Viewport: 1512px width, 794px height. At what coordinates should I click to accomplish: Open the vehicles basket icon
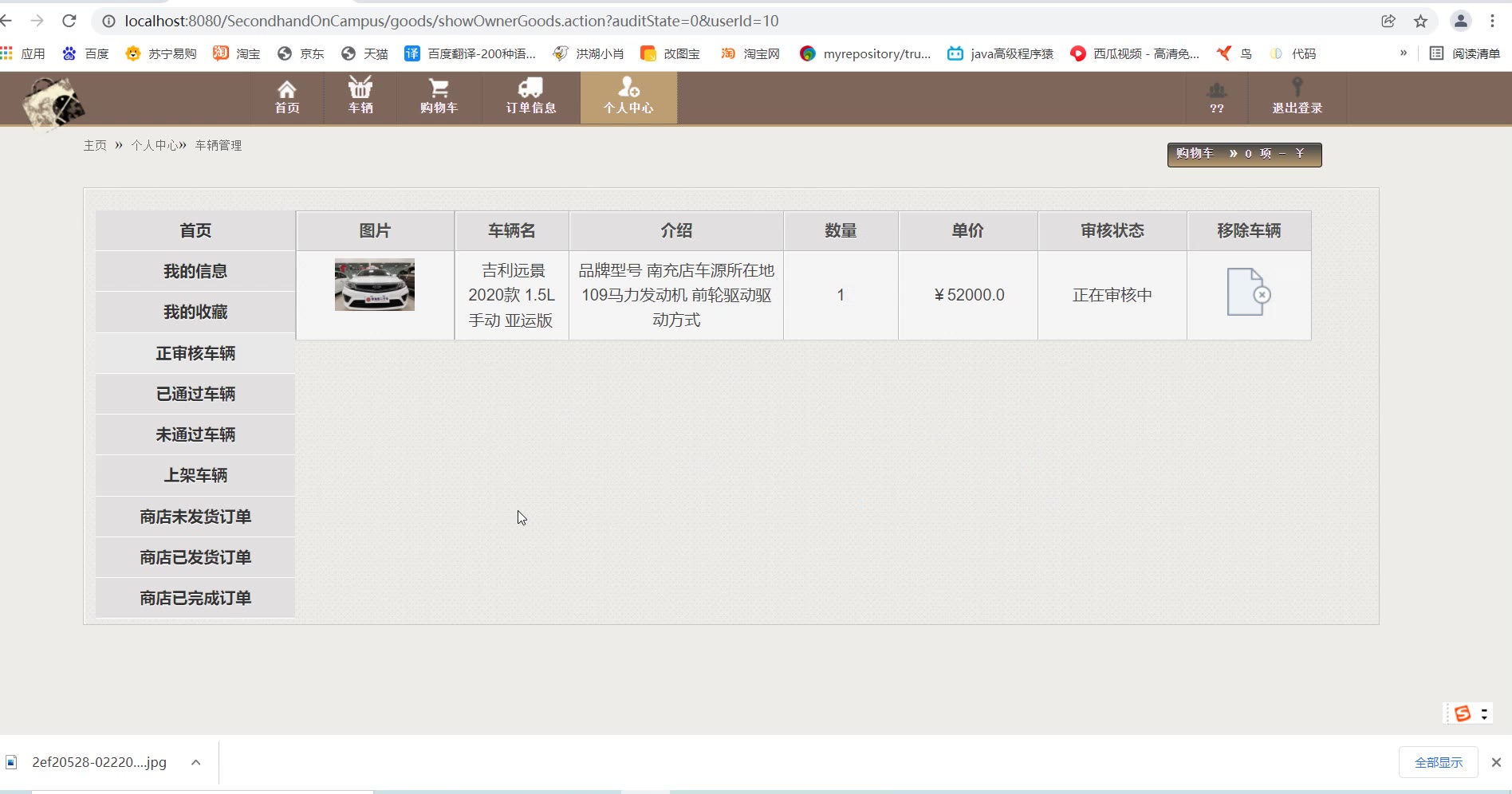[x=360, y=87]
